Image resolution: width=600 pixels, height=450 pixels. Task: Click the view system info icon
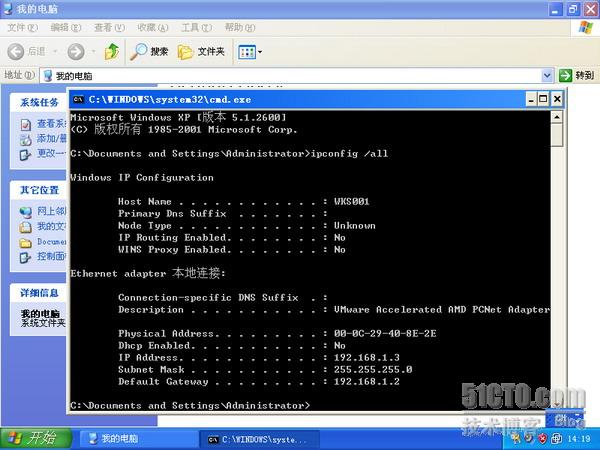point(25,124)
